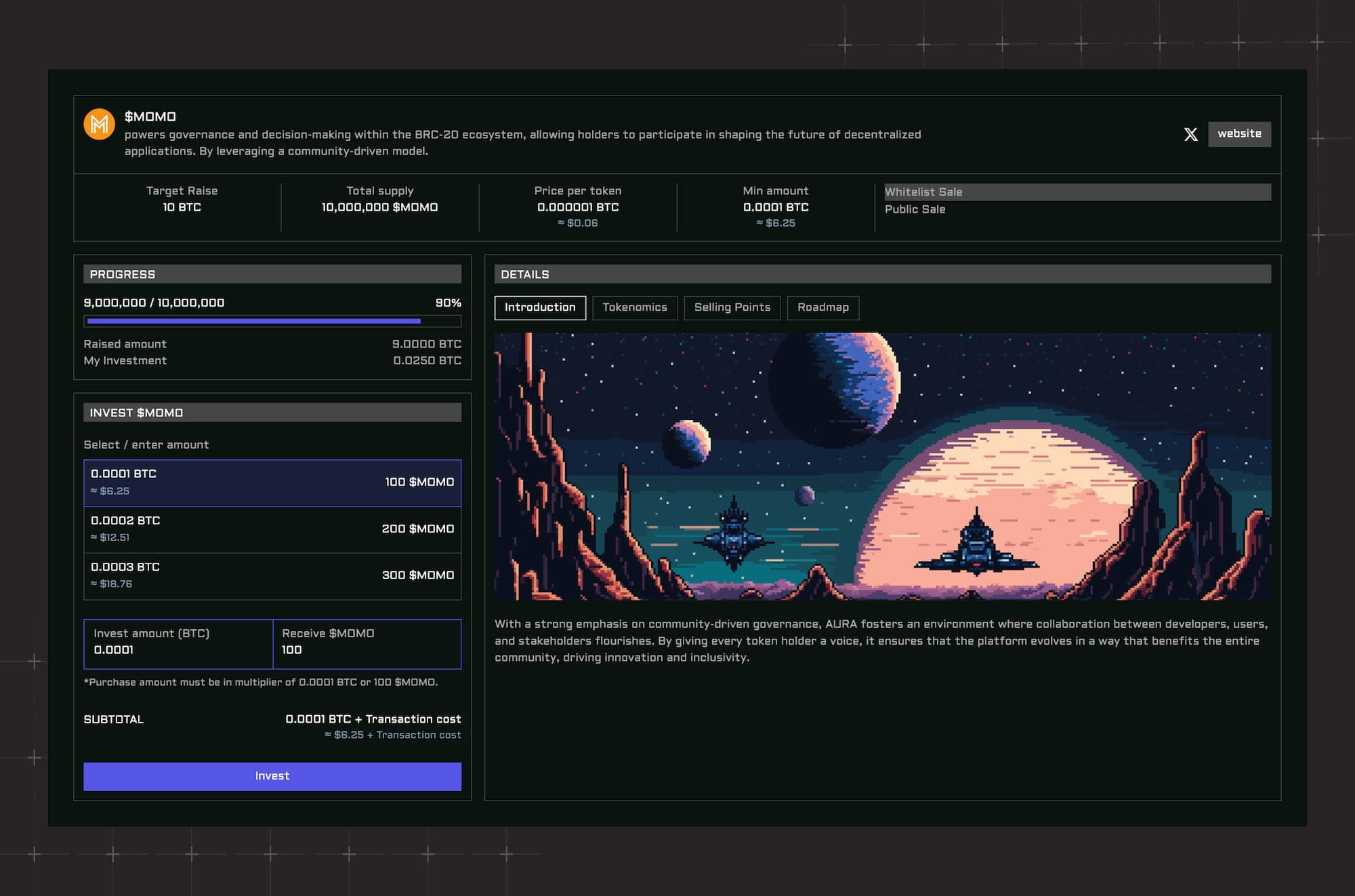Click the INVEST $MOMO section header

pyautogui.click(x=272, y=412)
